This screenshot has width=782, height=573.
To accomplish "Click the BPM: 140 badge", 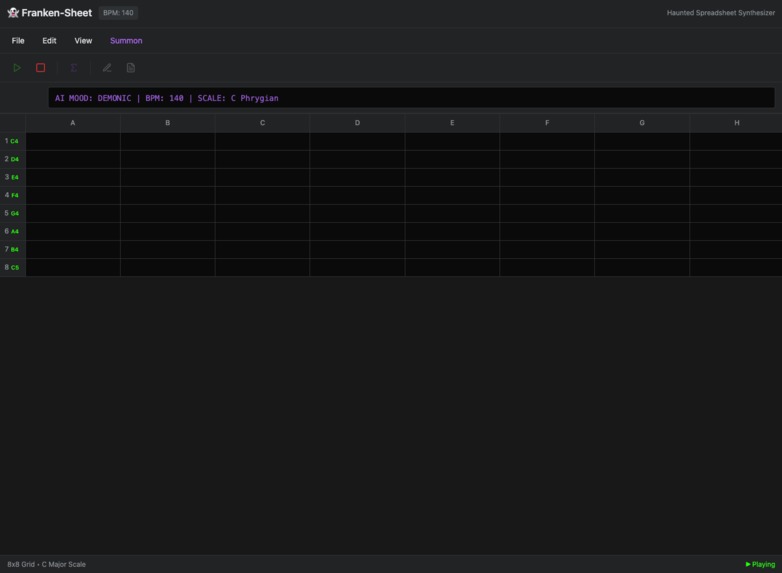I will click(x=118, y=13).
